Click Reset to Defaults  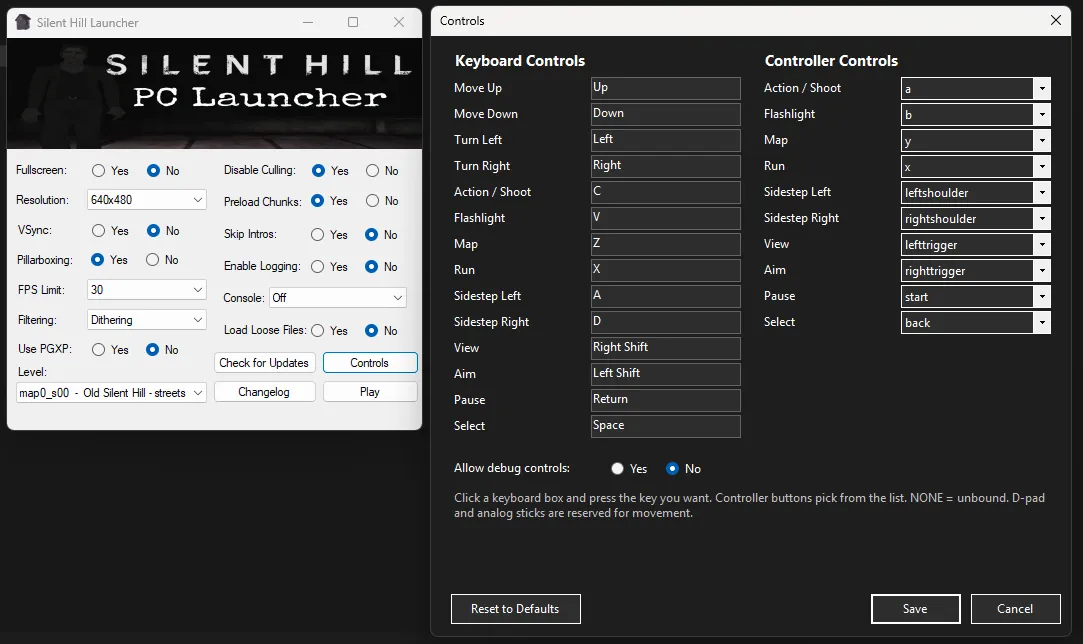[515, 609]
